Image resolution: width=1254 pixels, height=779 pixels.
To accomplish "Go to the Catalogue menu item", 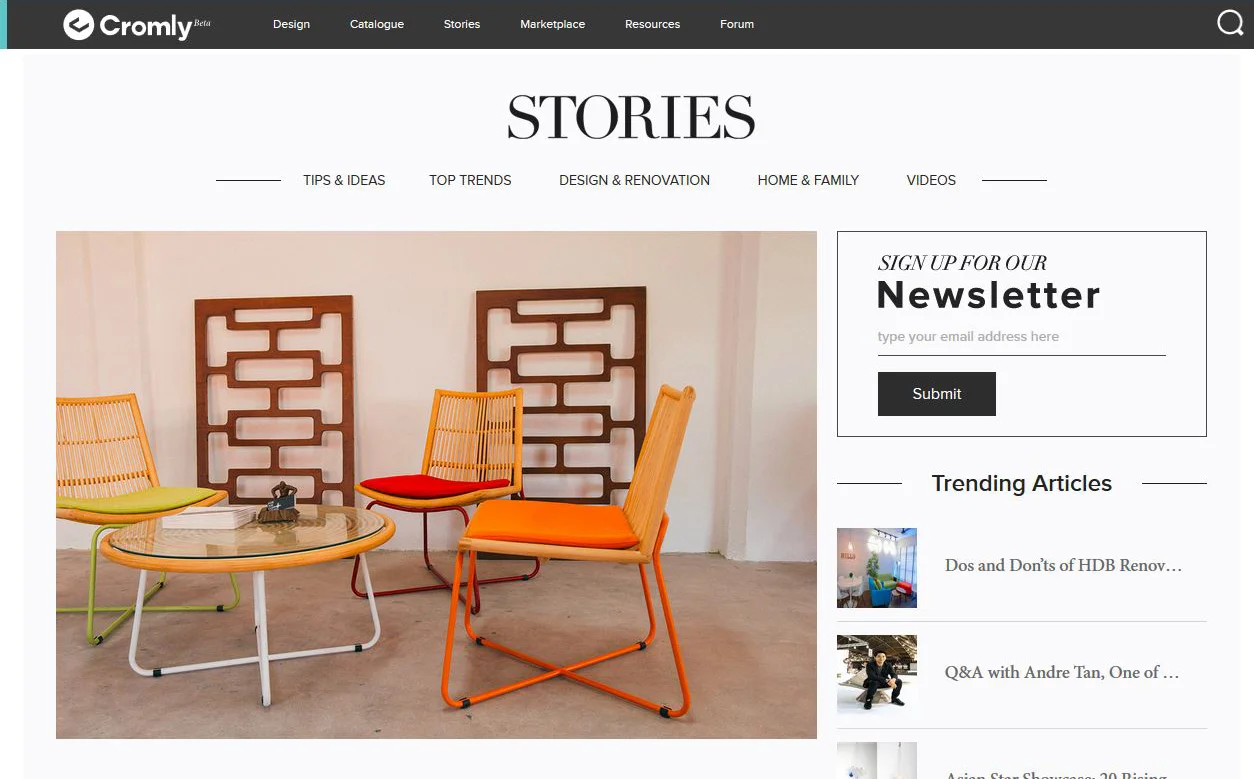I will (x=377, y=24).
